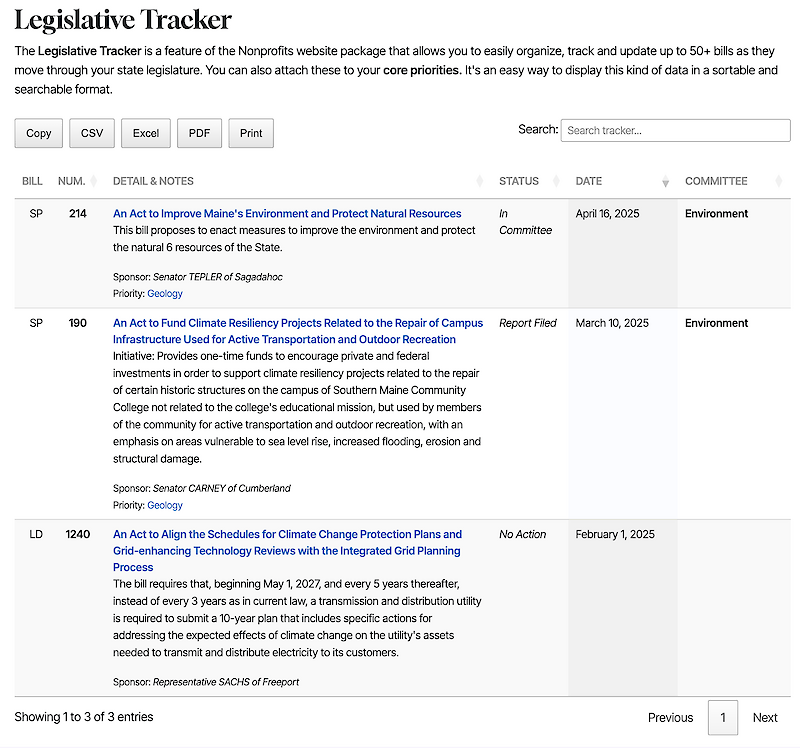Screen dimensions: 800x748
Task: Click the LD bill type cell
Action: coord(36,534)
